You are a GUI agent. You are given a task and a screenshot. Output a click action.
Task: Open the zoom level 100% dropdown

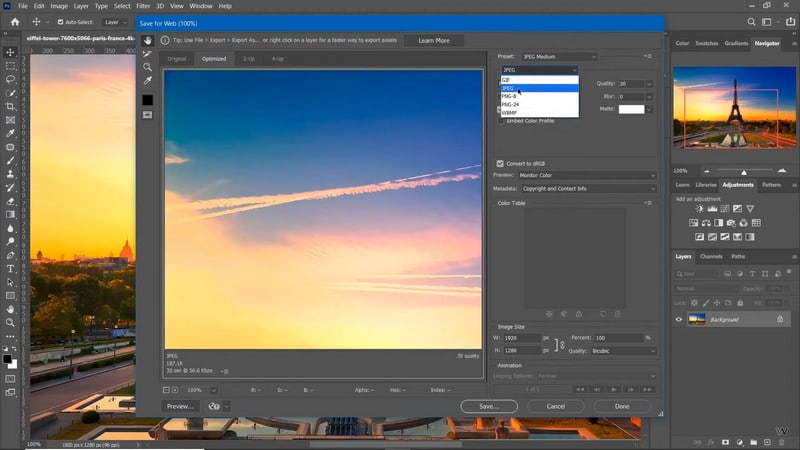(x=214, y=390)
